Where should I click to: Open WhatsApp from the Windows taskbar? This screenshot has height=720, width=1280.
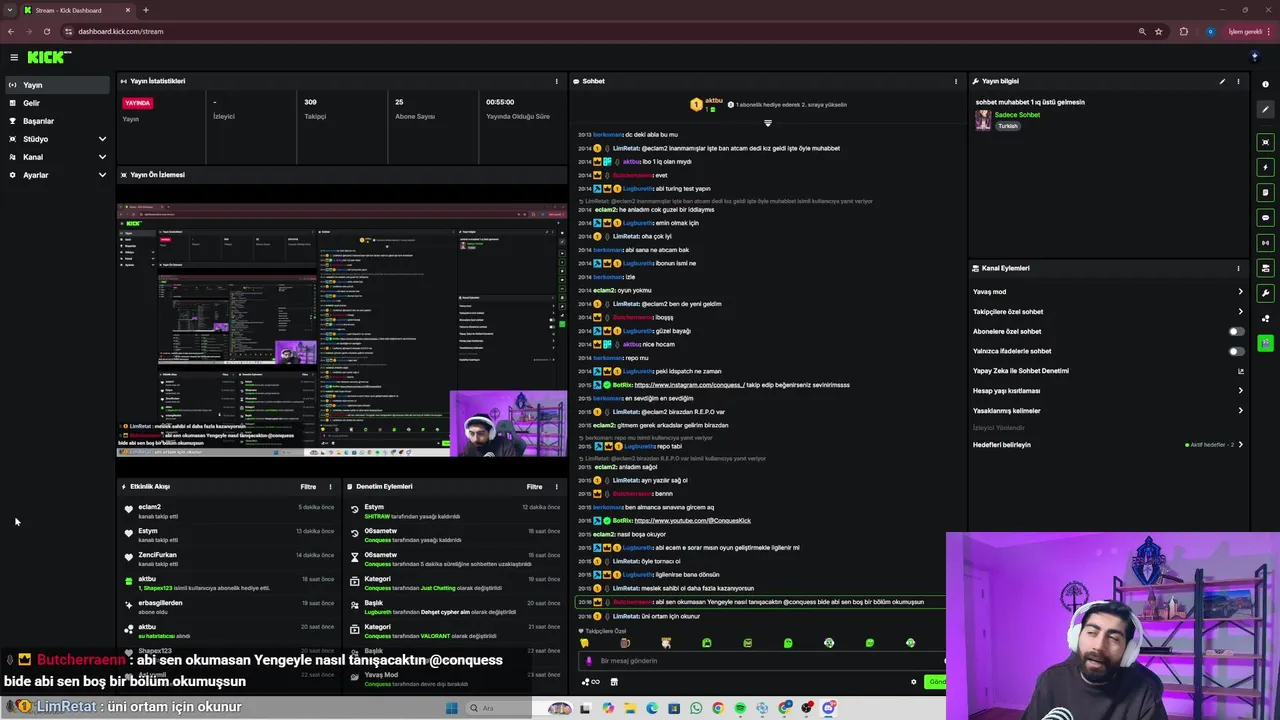pyautogui.click(x=696, y=708)
